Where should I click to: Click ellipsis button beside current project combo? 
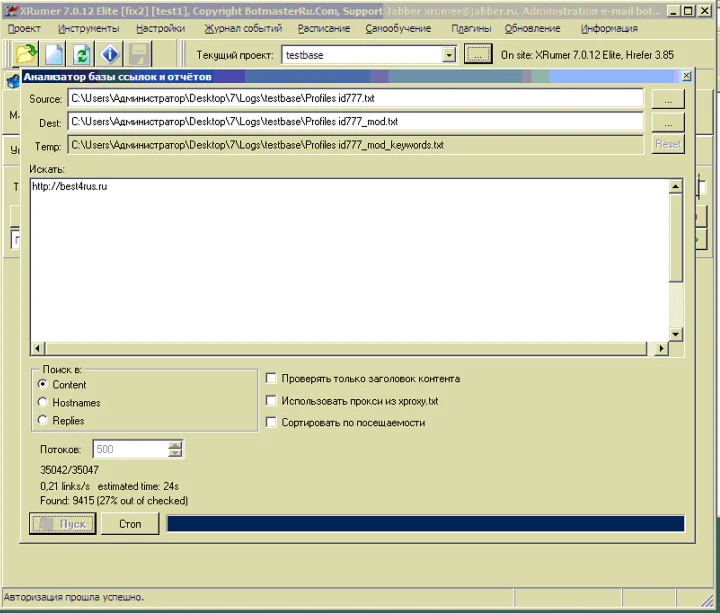click(479, 55)
